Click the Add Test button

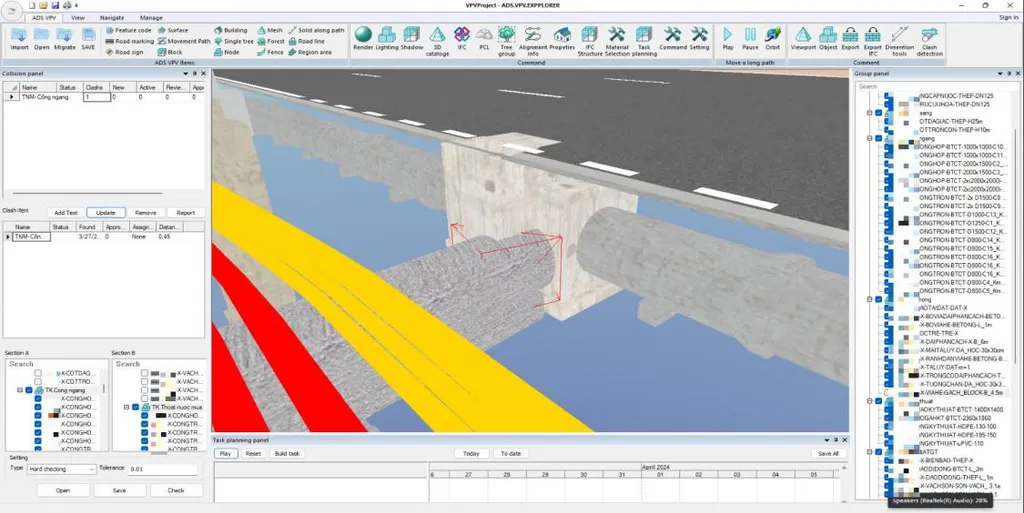coord(66,213)
